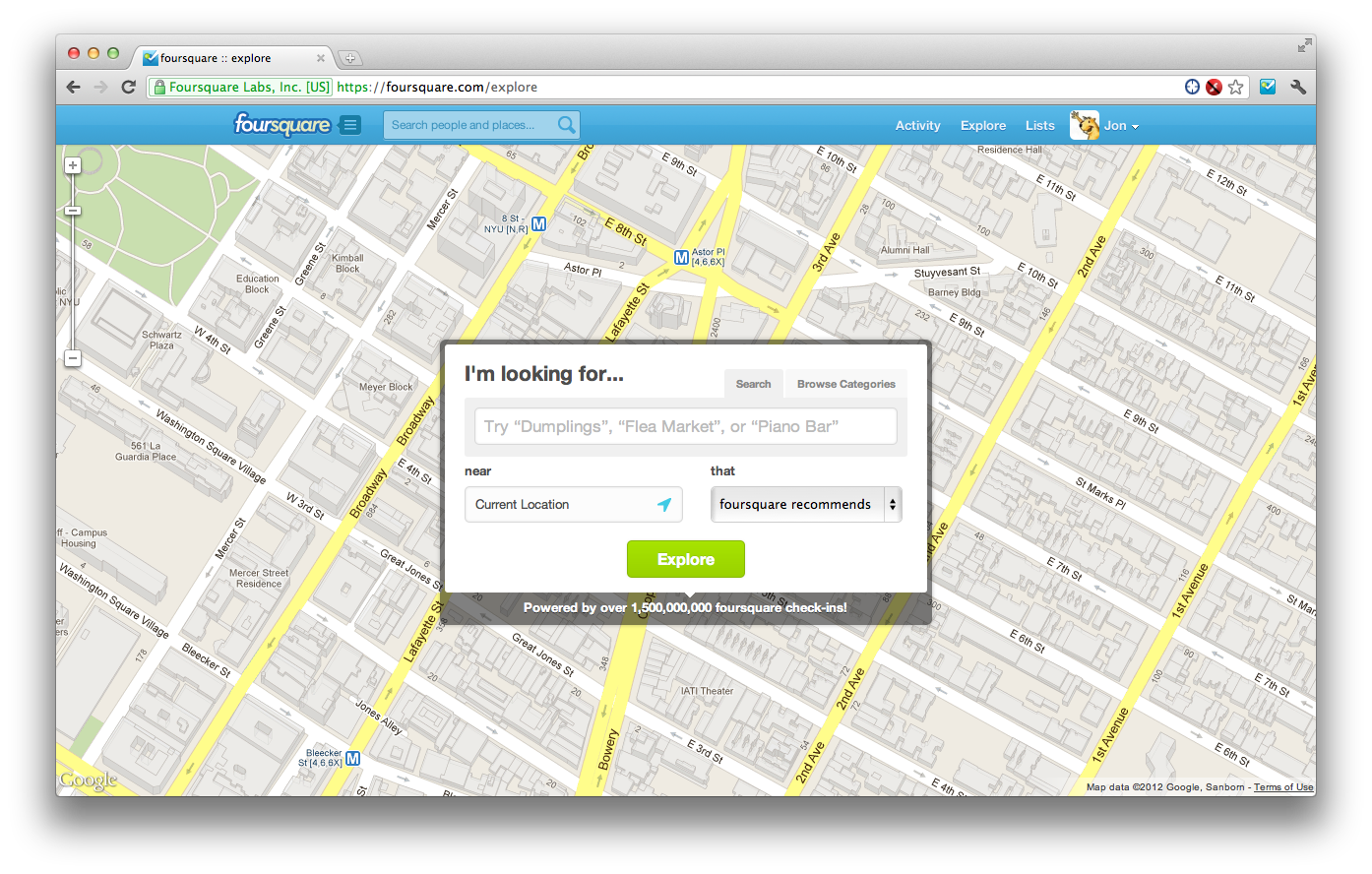The height and width of the screenshot is (874, 1372).
Task: Click the "W 4th St" street label
Action: pyautogui.click(x=212, y=341)
